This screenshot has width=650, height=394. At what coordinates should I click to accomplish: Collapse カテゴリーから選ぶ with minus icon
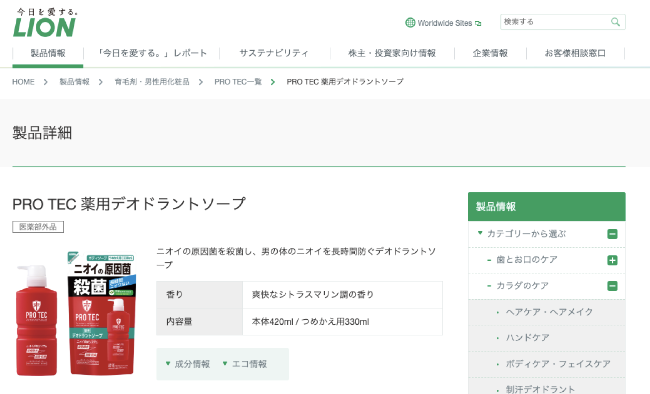tap(612, 234)
